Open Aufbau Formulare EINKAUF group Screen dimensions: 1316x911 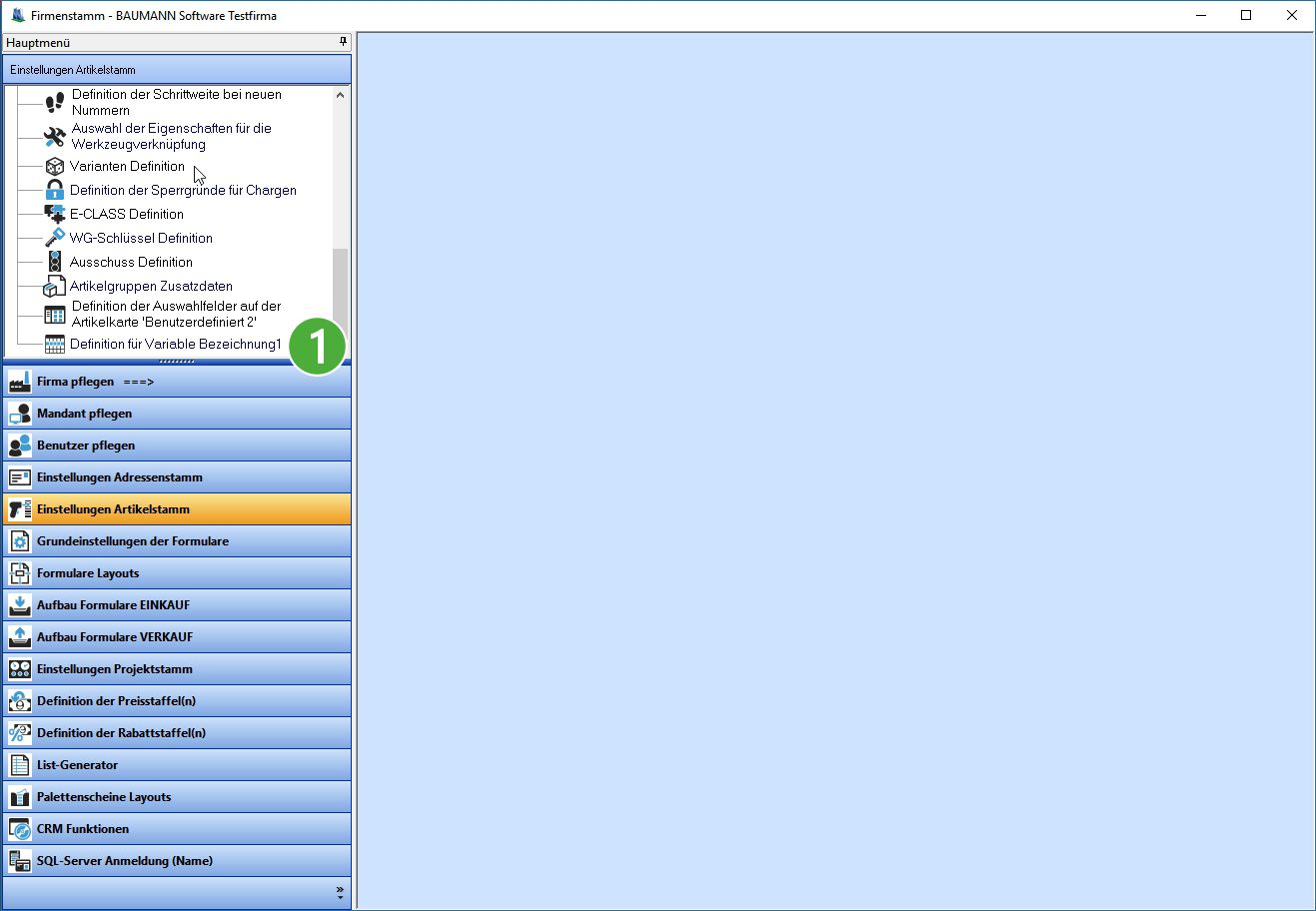click(x=177, y=605)
